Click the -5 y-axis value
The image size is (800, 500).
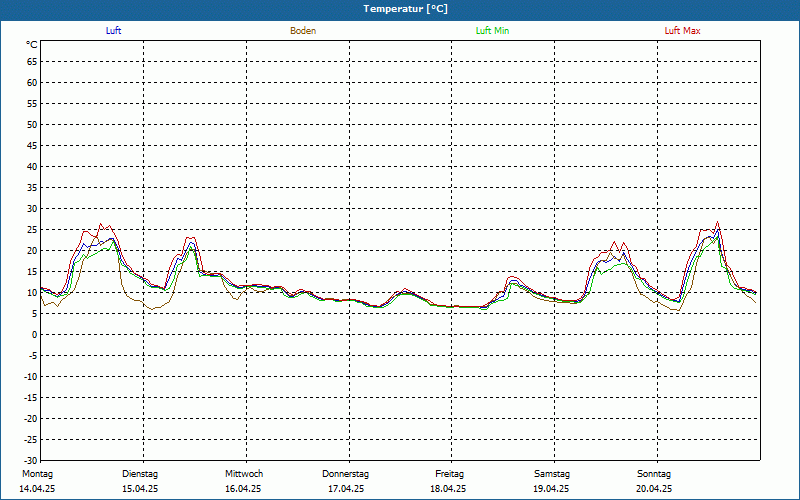click(x=33, y=356)
